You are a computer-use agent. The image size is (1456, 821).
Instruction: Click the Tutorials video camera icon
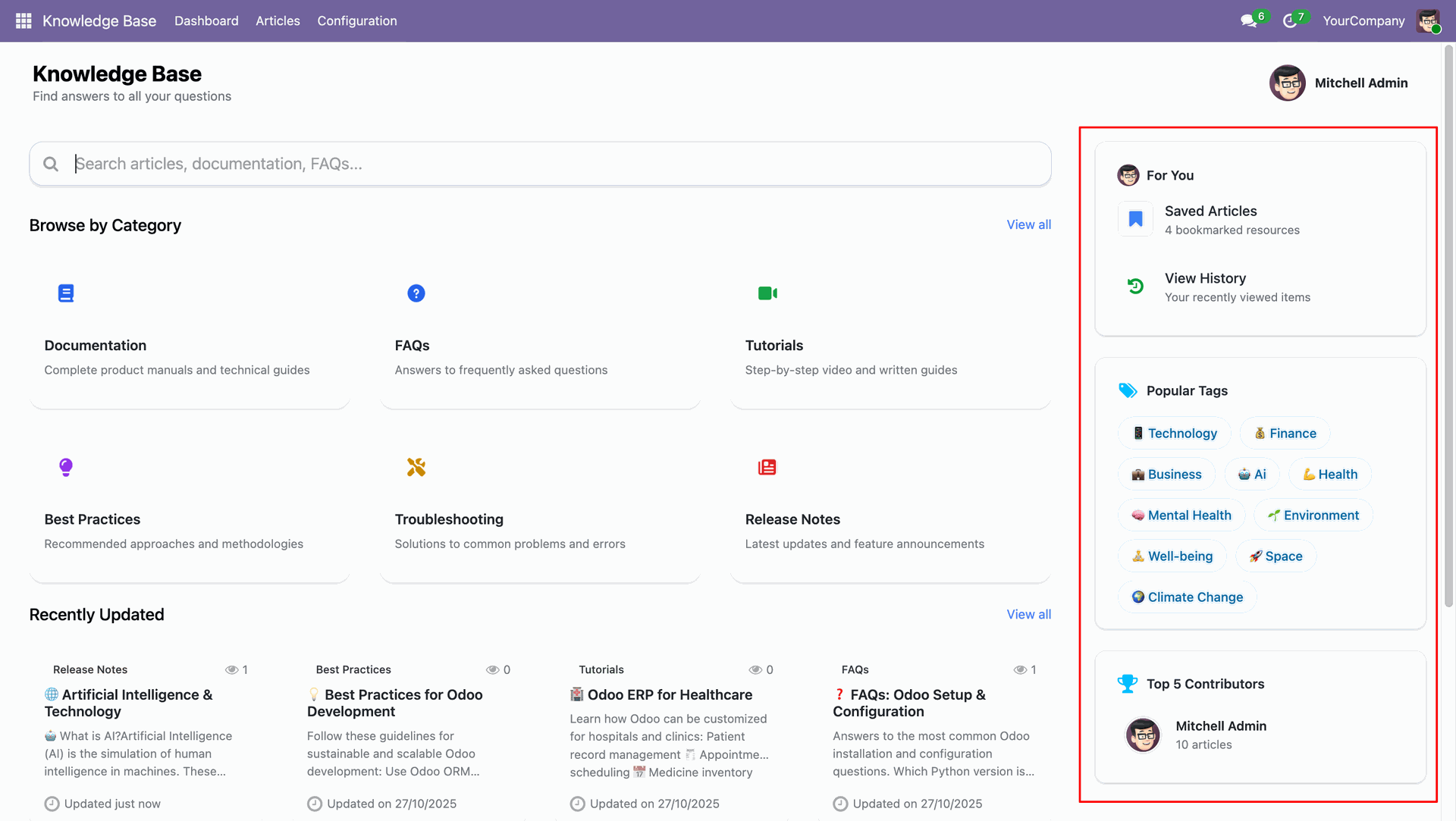coord(767,293)
